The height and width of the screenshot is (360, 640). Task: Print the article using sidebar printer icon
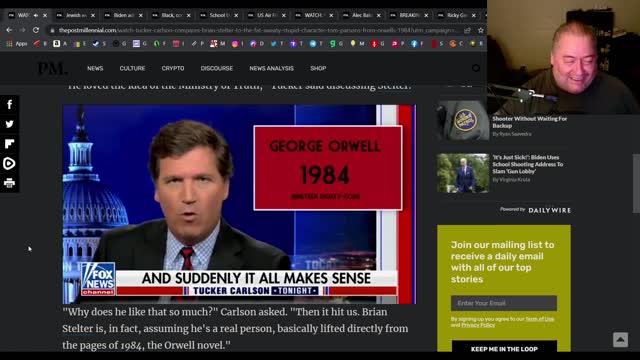pyautogui.click(x=9, y=183)
